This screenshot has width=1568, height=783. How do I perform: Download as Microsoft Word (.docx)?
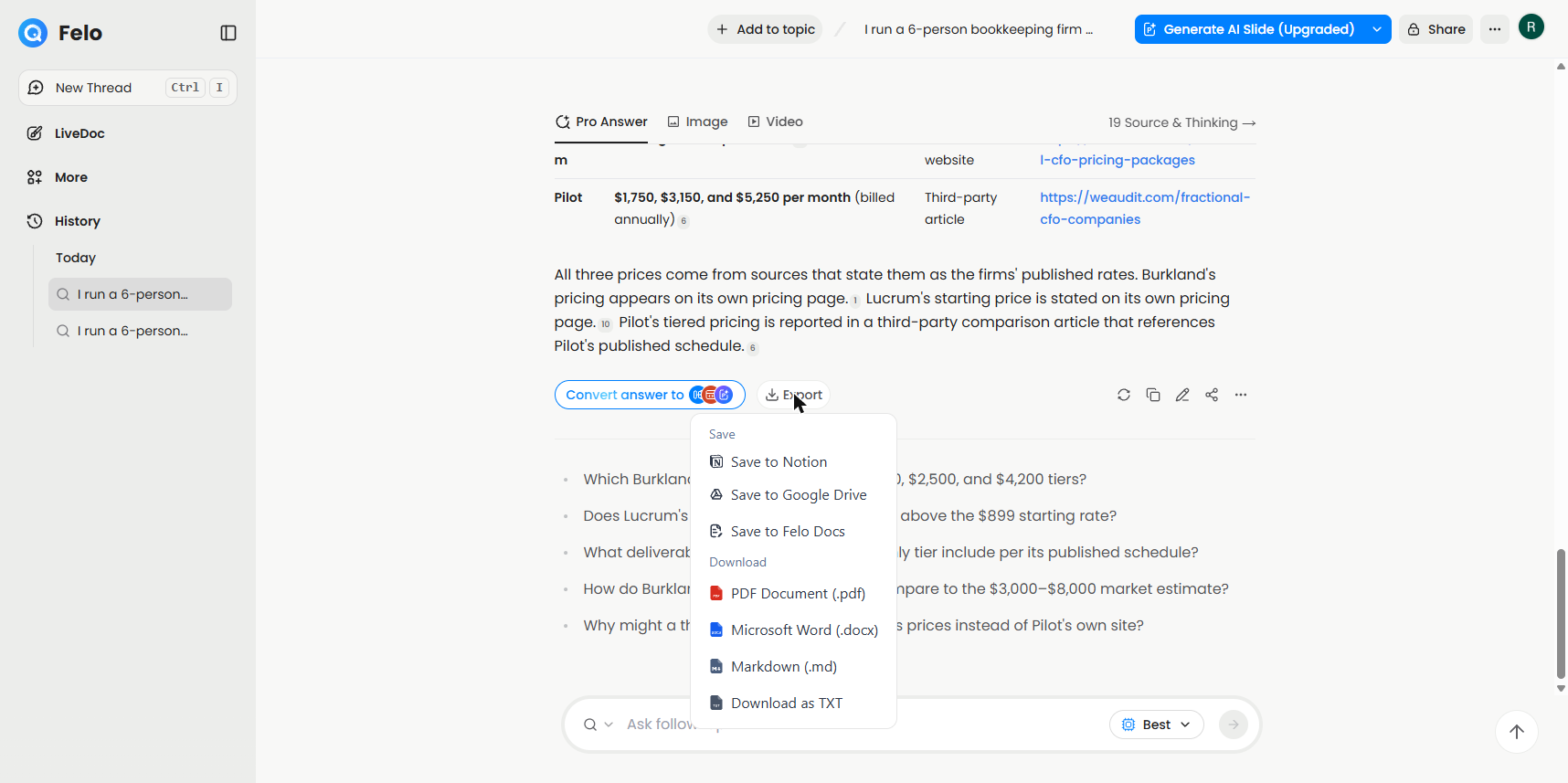(793, 630)
